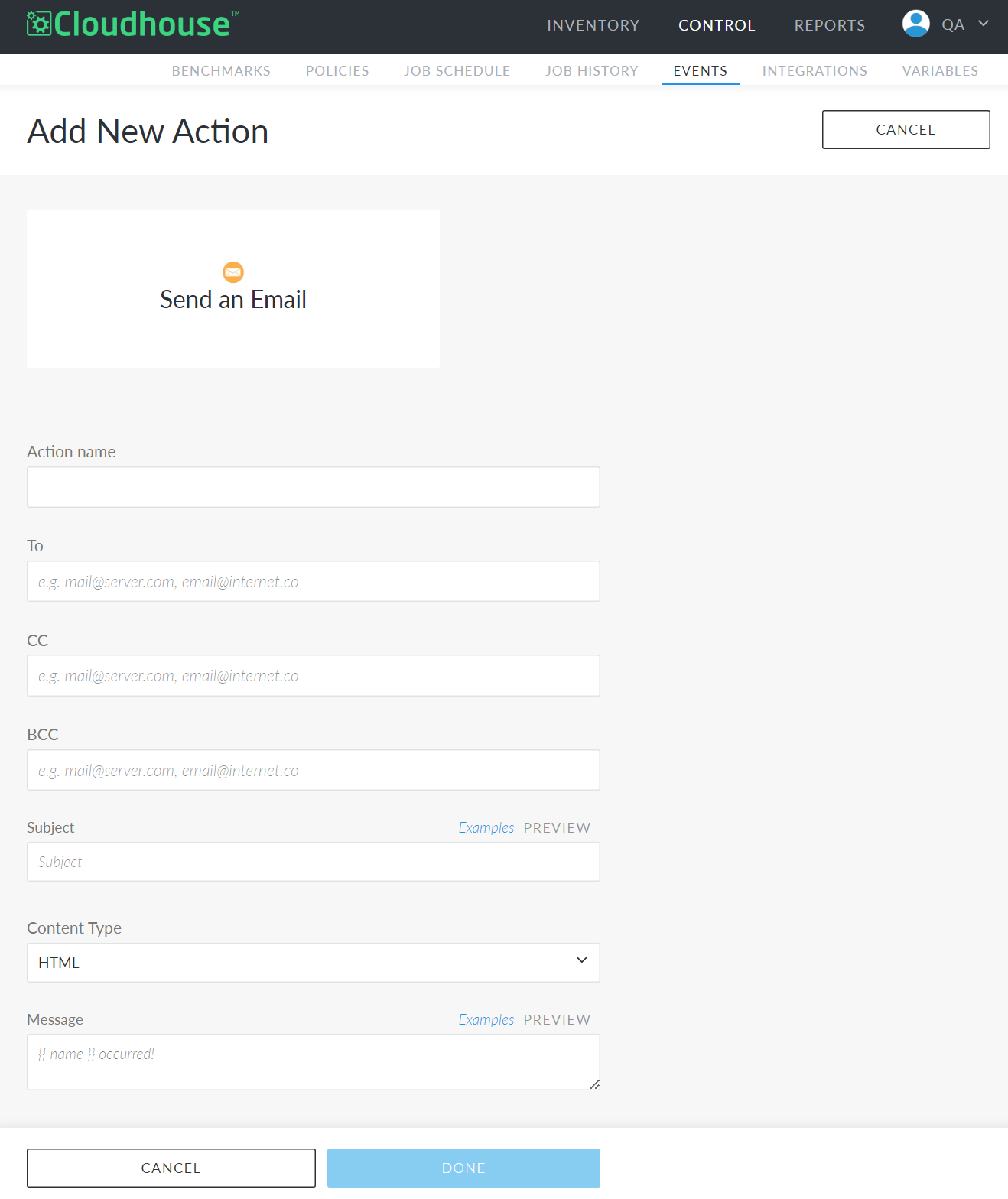Open the VARIABLES tab
Image resolution: width=1008 pixels, height=1199 pixels.
coord(940,70)
